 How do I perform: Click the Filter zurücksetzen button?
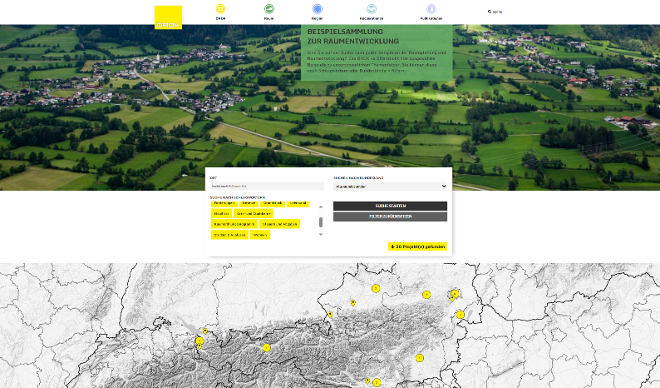(x=390, y=216)
